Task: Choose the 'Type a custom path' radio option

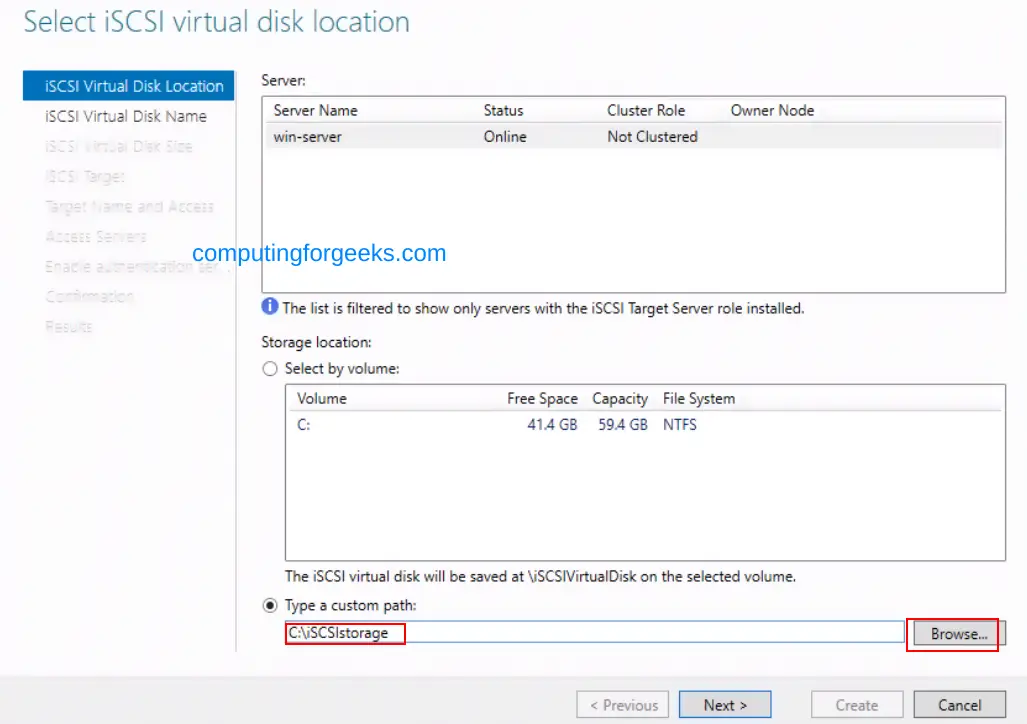Action: pos(269,606)
